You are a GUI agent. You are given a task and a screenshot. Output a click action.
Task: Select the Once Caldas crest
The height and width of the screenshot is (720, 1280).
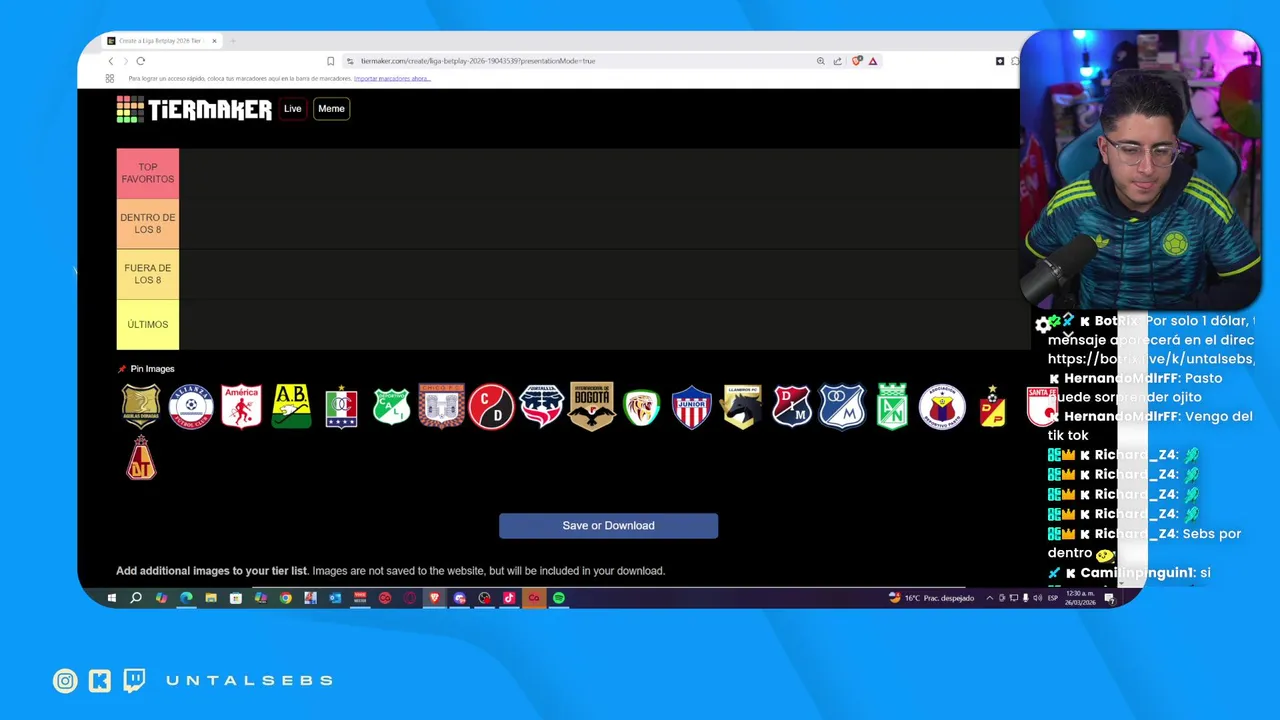click(x=341, y=407)
